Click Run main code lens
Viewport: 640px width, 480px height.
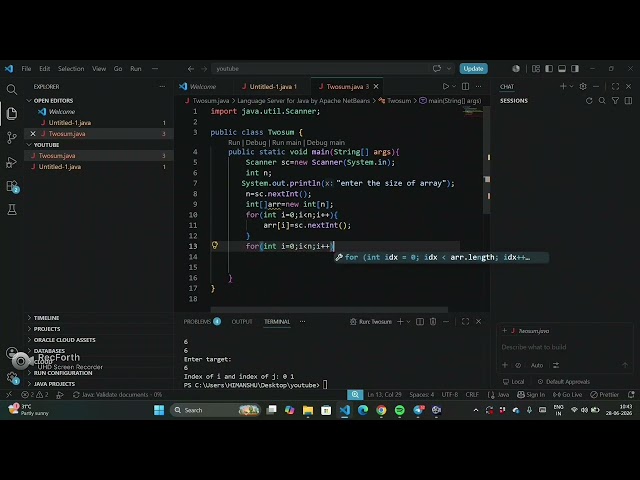(x=287, y=142)
